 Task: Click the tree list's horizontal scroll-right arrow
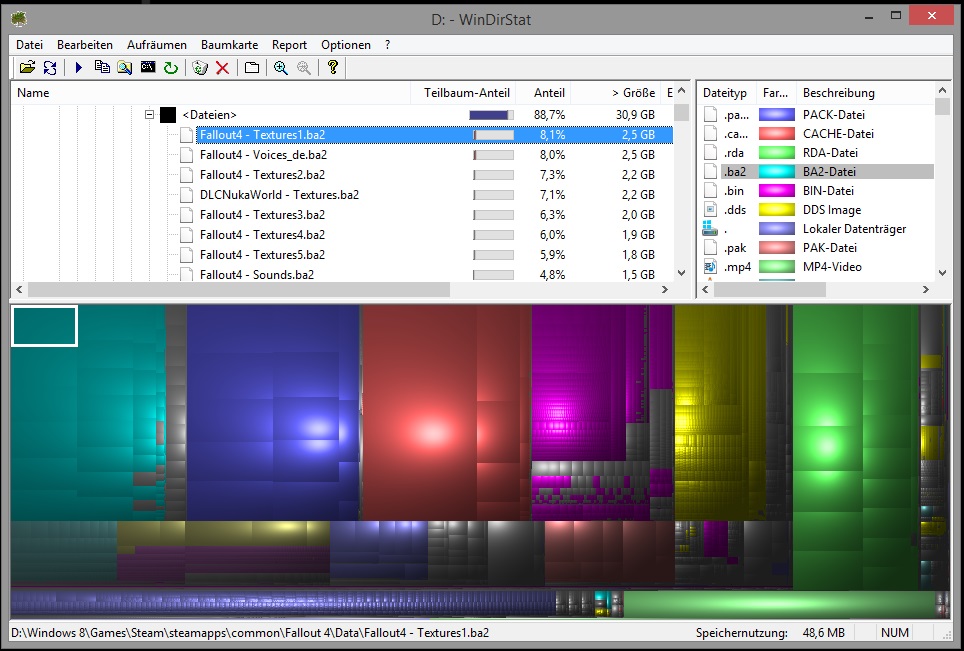tap(665, 289)
